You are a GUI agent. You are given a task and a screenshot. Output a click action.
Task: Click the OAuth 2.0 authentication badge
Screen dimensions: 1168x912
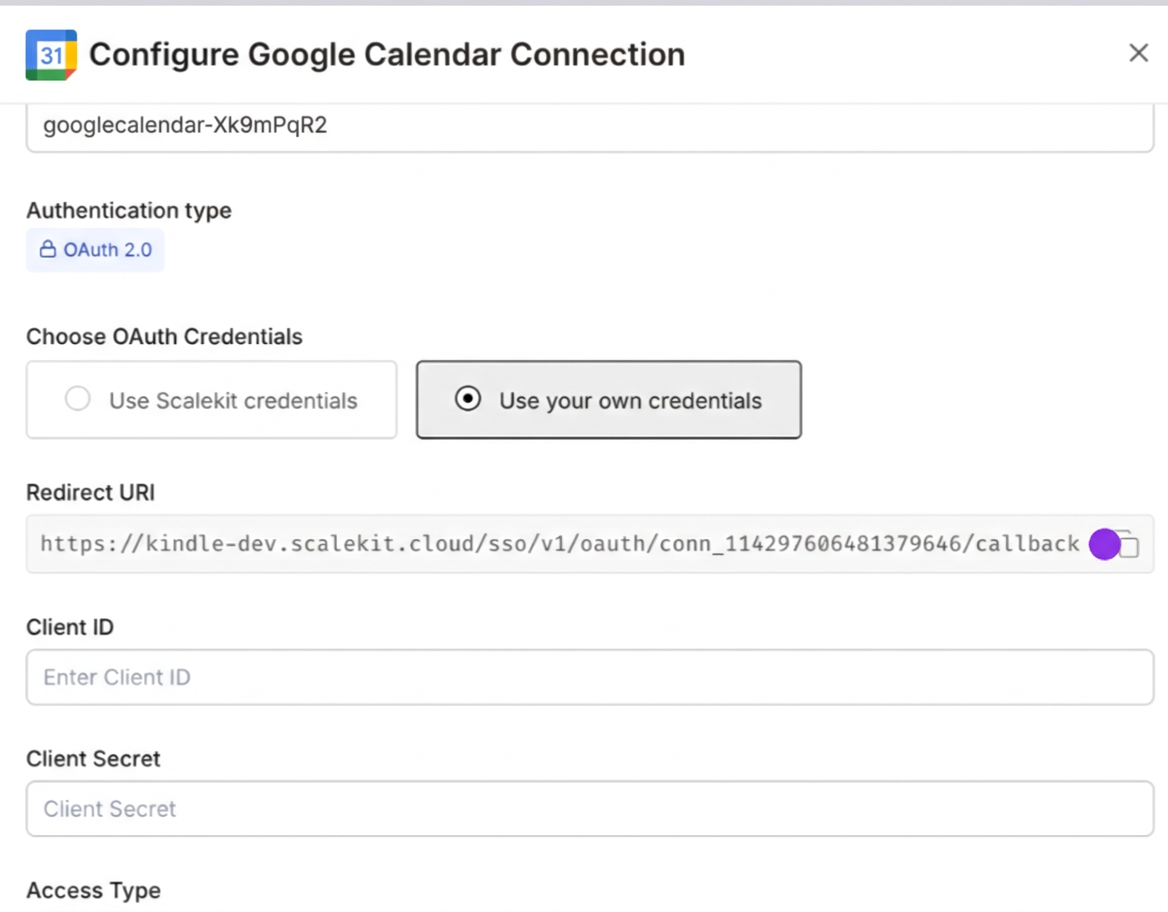pos(95,249)
